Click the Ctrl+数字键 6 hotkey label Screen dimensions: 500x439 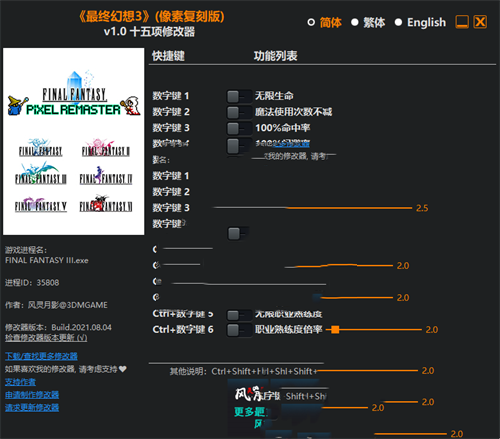coord(183,330)
